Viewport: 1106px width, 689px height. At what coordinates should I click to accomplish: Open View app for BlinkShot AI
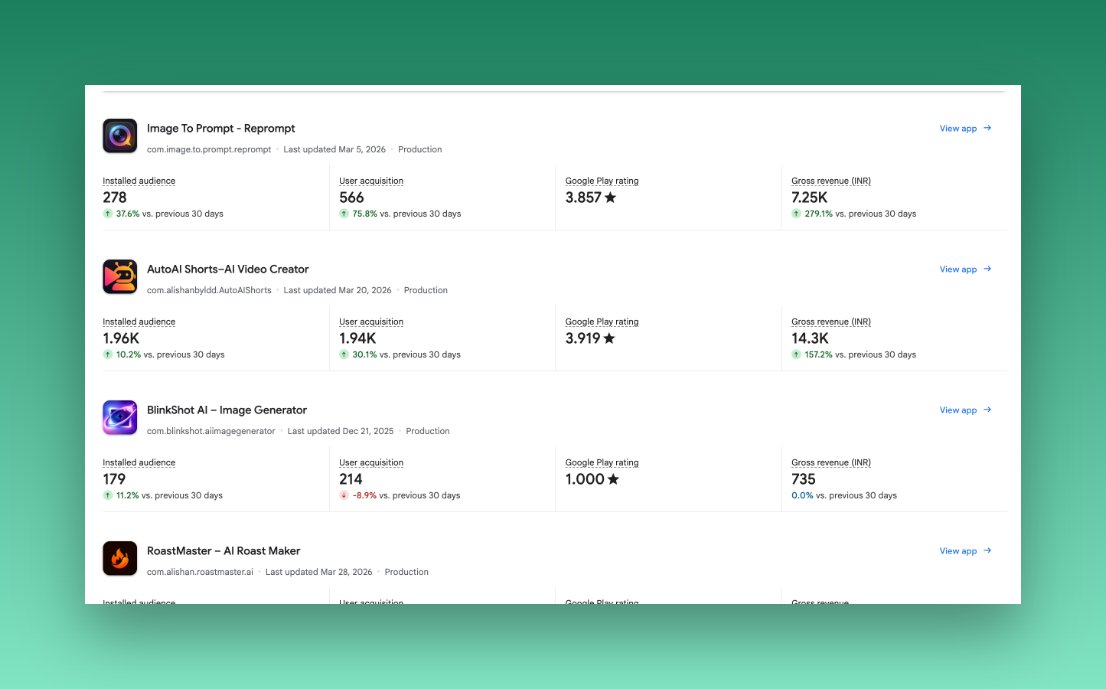(965, 410)
